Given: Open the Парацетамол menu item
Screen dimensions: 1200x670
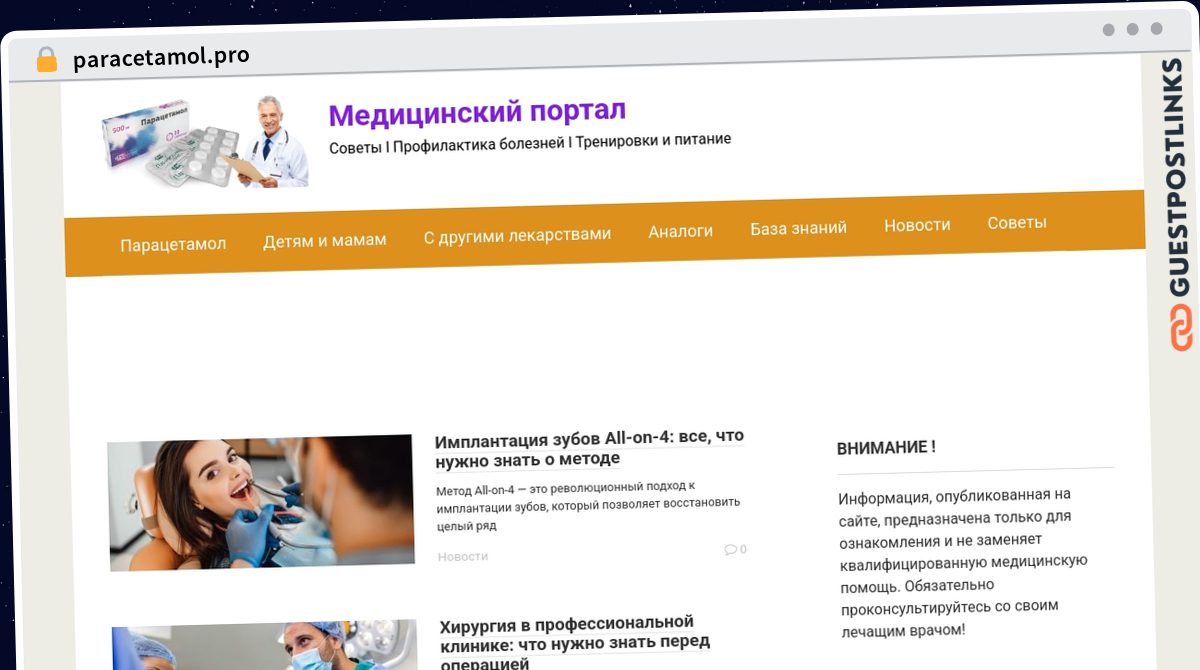Looking at the screenshot, I should [173, 244].
